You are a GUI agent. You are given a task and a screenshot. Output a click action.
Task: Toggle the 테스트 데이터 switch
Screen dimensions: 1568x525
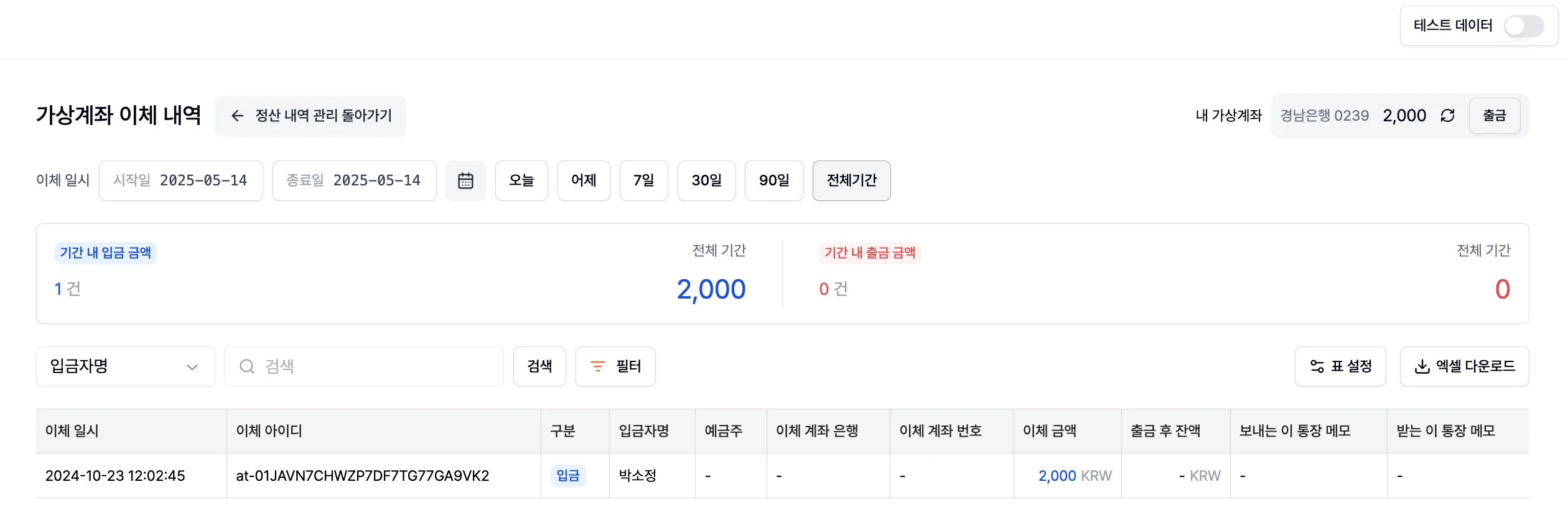1523,26
